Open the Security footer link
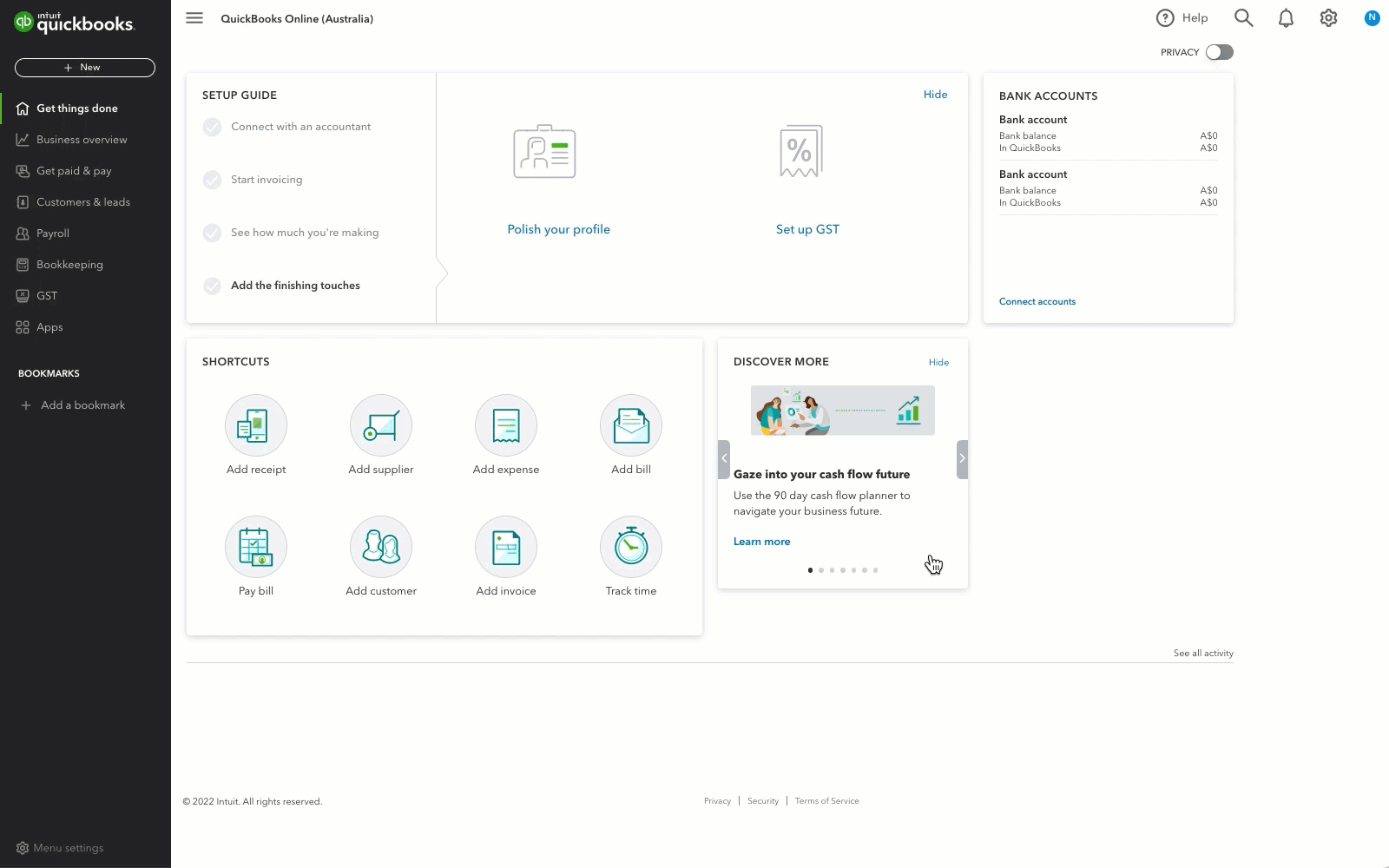This screenshot has width=1389, height=868. [x=763, y=801]
